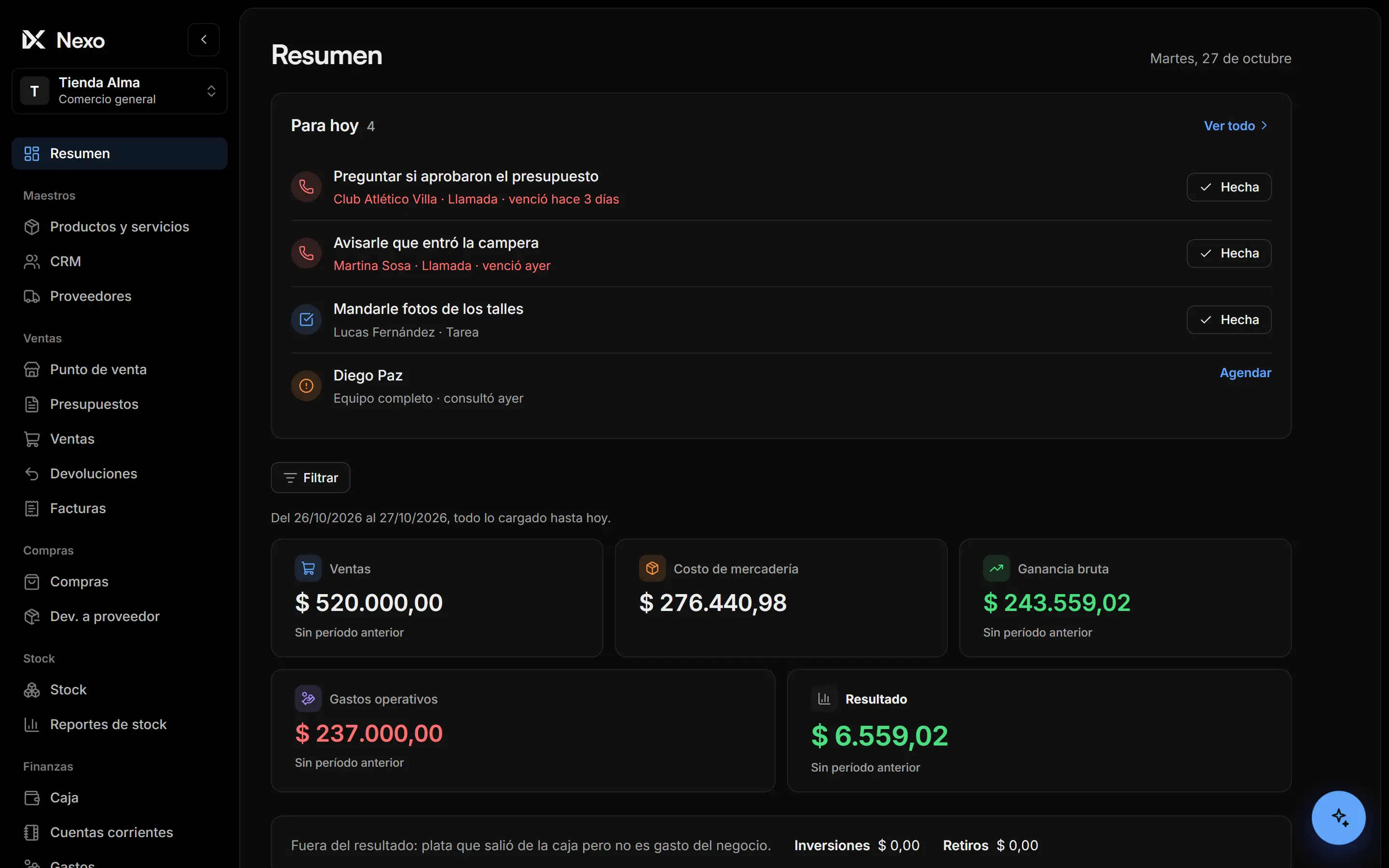Click the Compras bag icon
The image size is (1389, 868).
point(32,582)
